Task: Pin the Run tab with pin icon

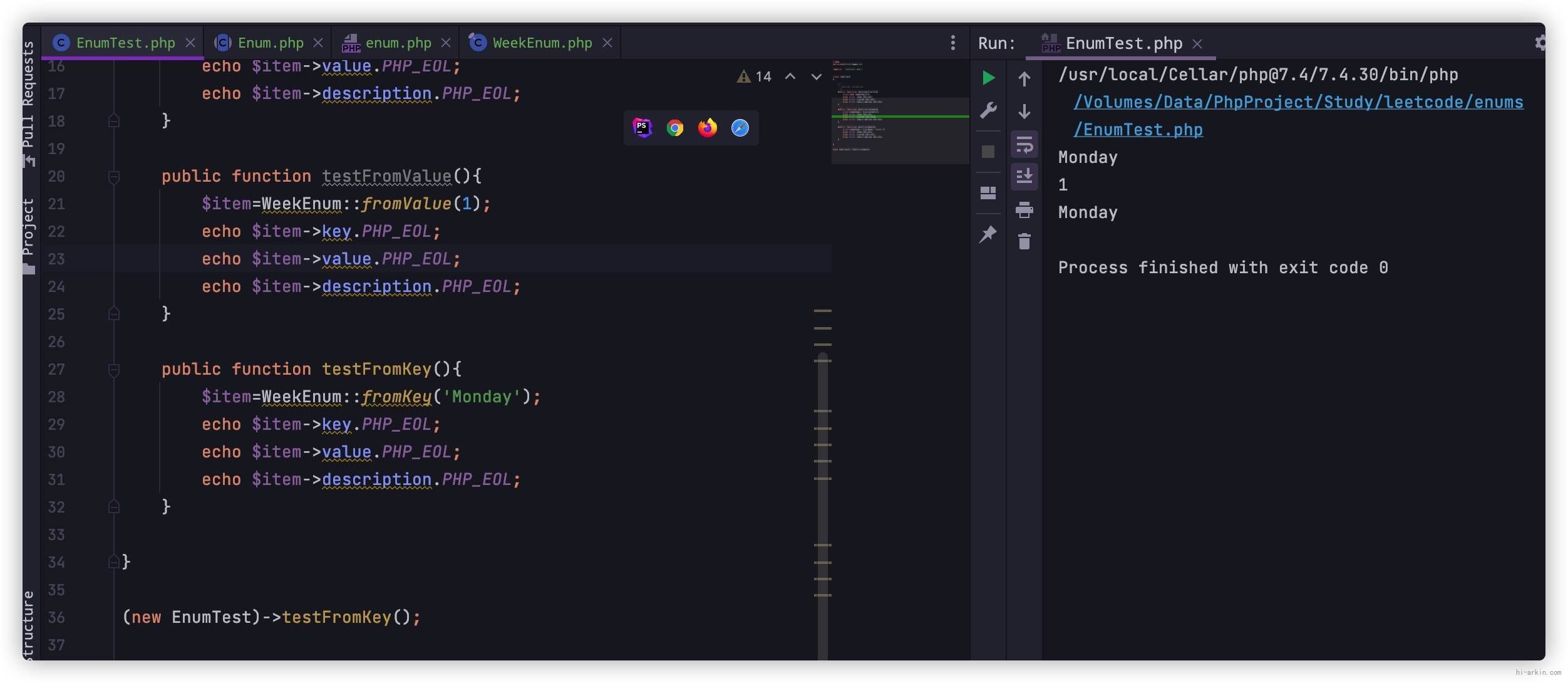Action: point(988,234)
